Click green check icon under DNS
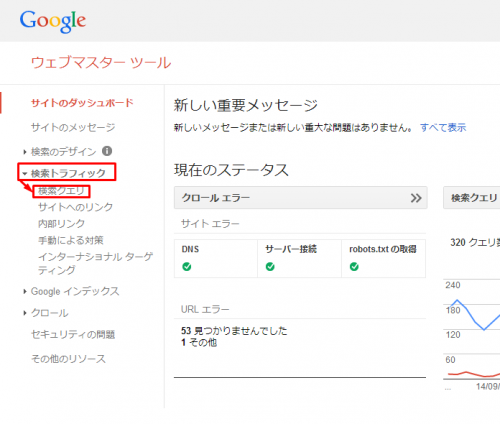 click(187, 267)
